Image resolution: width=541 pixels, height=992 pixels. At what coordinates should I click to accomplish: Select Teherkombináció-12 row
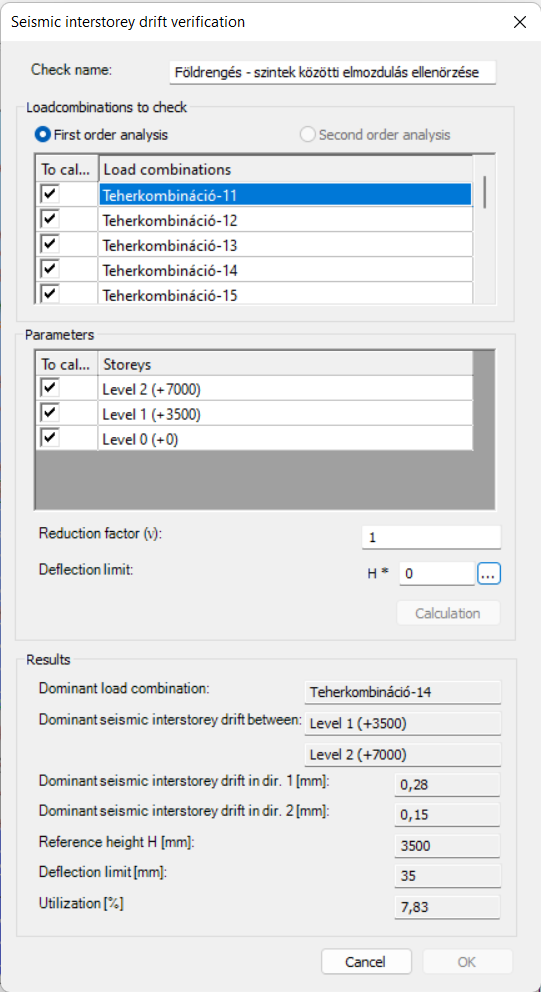point(285,220)
